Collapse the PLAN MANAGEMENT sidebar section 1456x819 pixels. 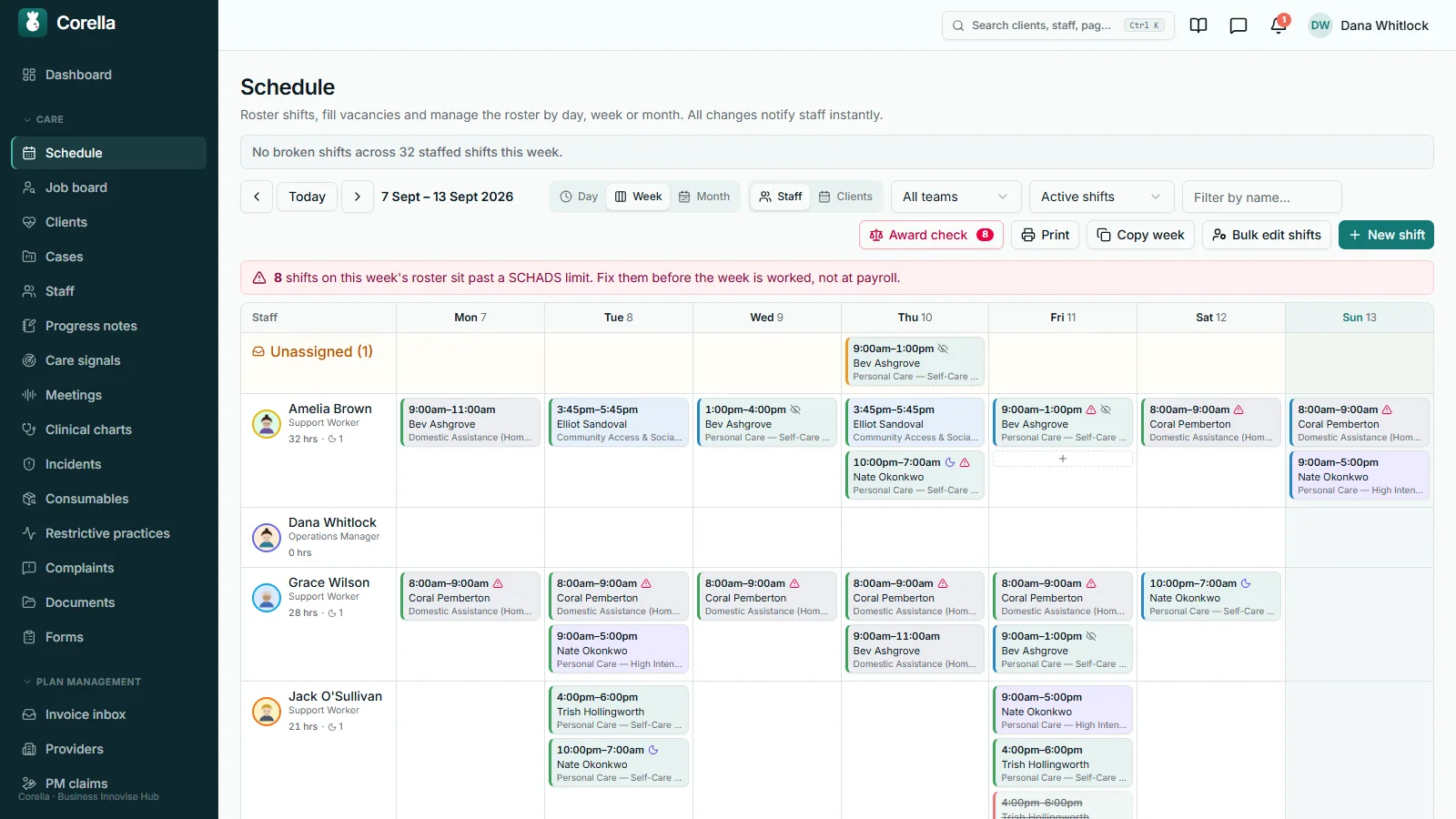82,682
